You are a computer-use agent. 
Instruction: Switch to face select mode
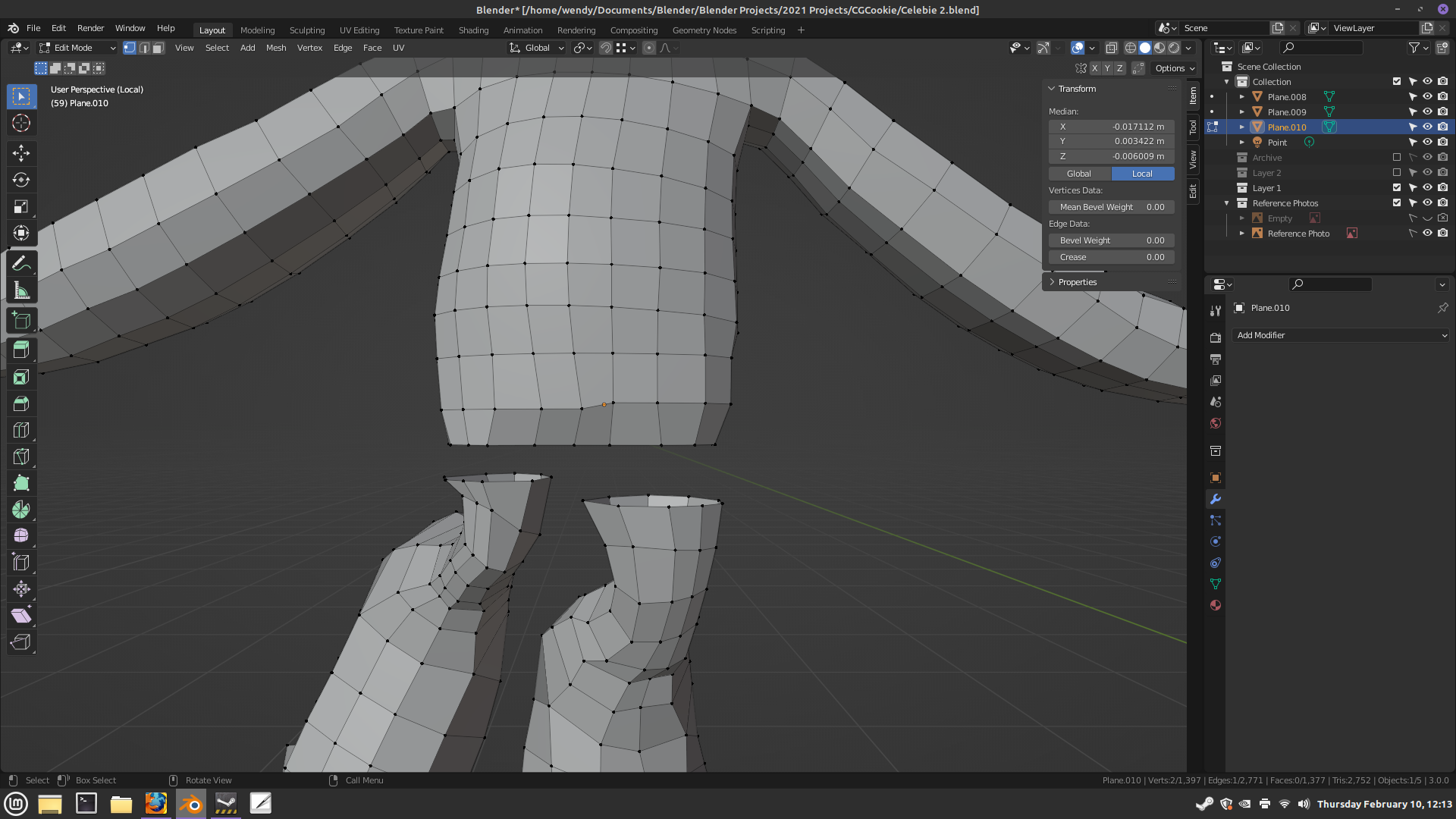[158, 48]
